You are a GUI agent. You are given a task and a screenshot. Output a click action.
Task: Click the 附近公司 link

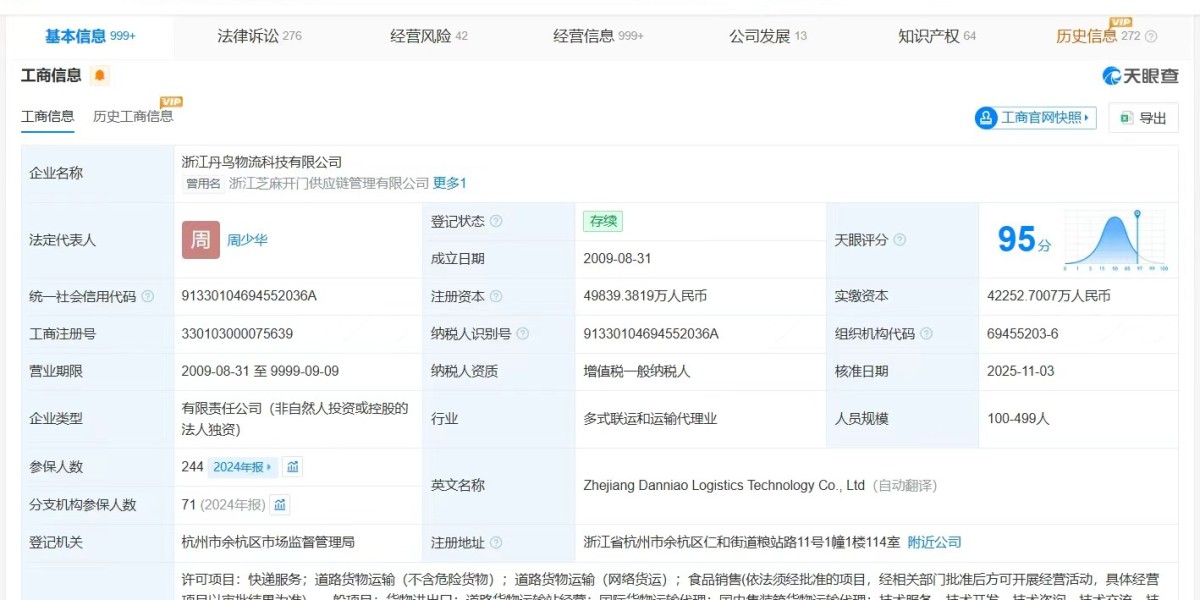point(934,542)
